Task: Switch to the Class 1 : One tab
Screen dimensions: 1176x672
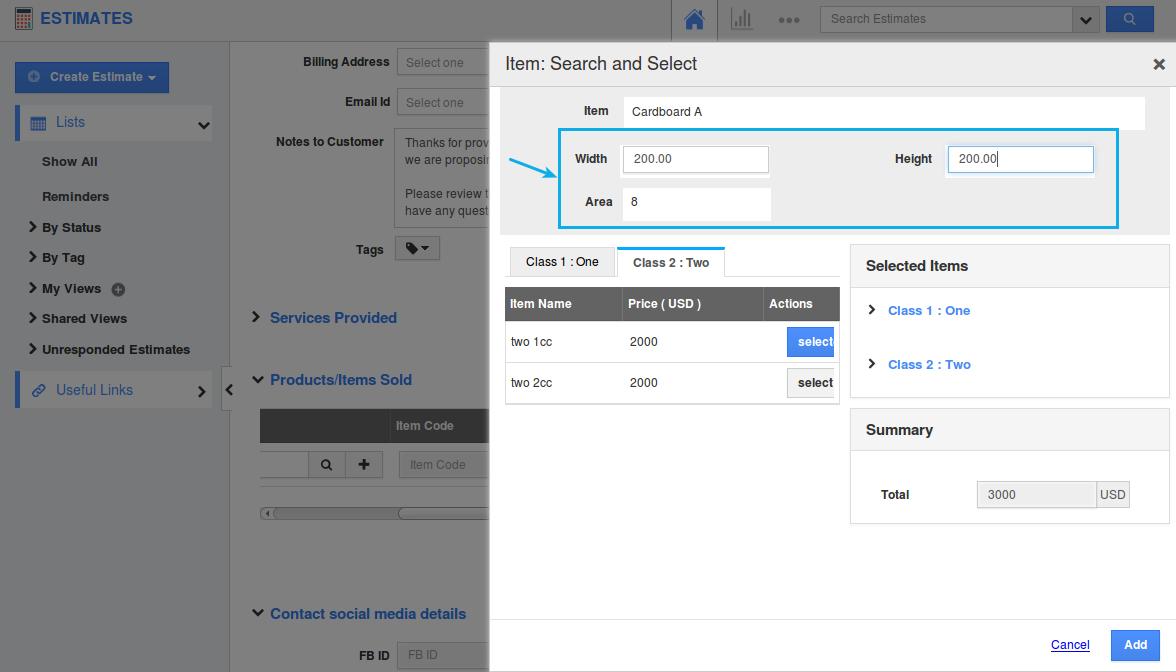Action: 562,262
